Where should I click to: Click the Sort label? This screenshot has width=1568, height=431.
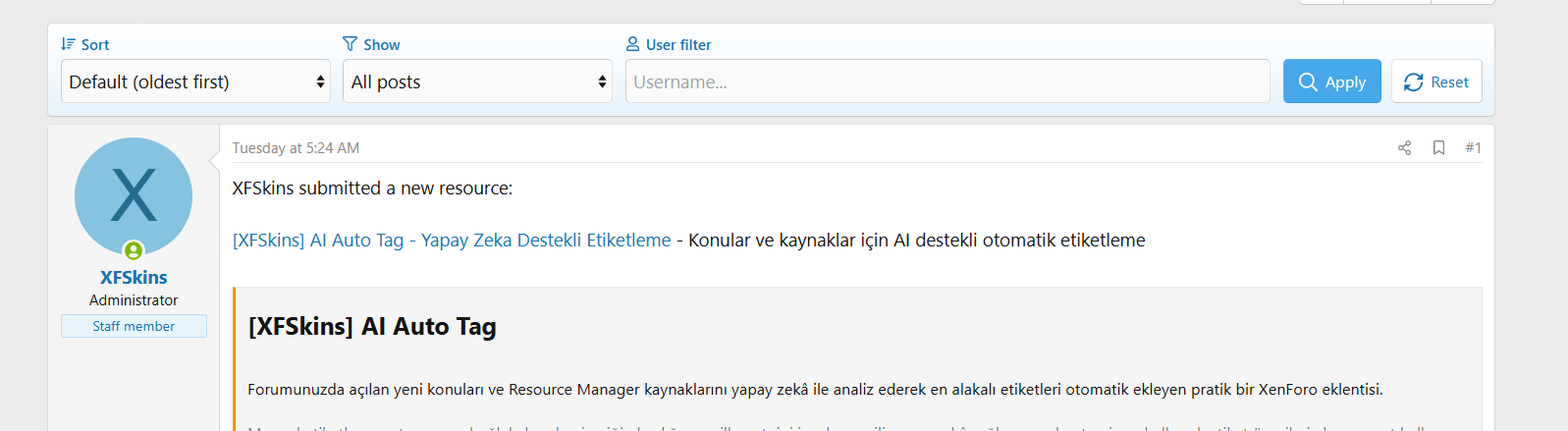tap(95, 44)
